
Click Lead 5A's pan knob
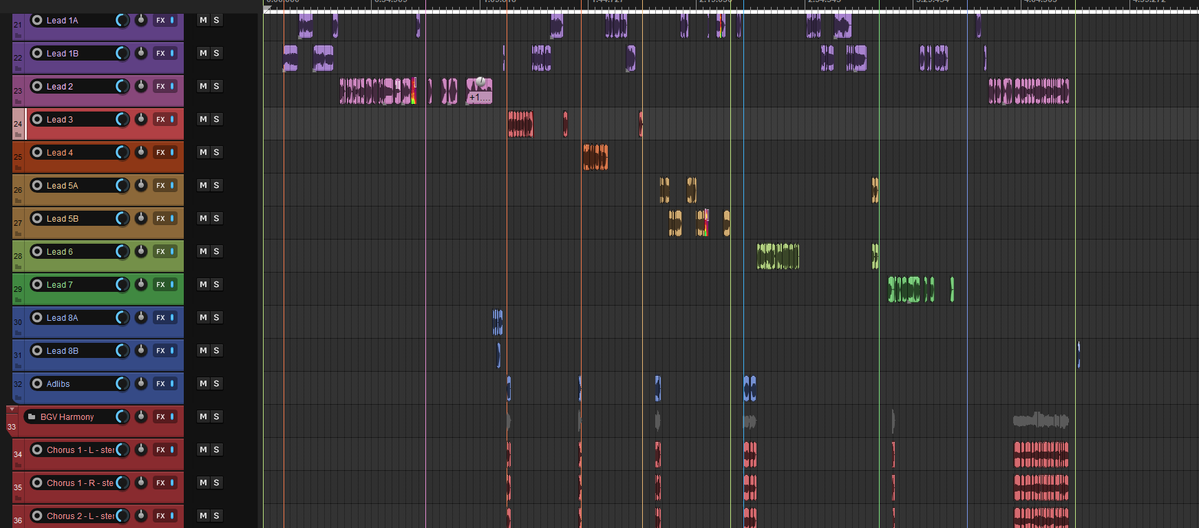tap(141, 185)
